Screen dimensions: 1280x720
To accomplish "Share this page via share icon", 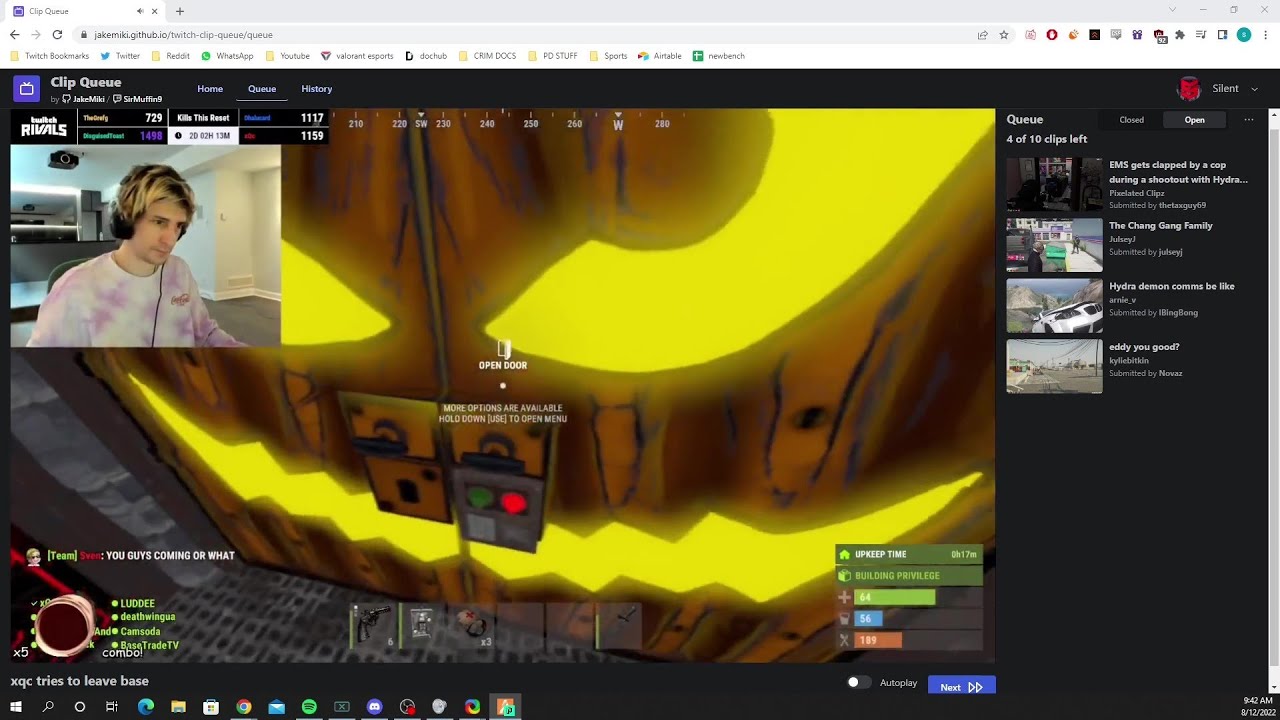I will 984,35.
